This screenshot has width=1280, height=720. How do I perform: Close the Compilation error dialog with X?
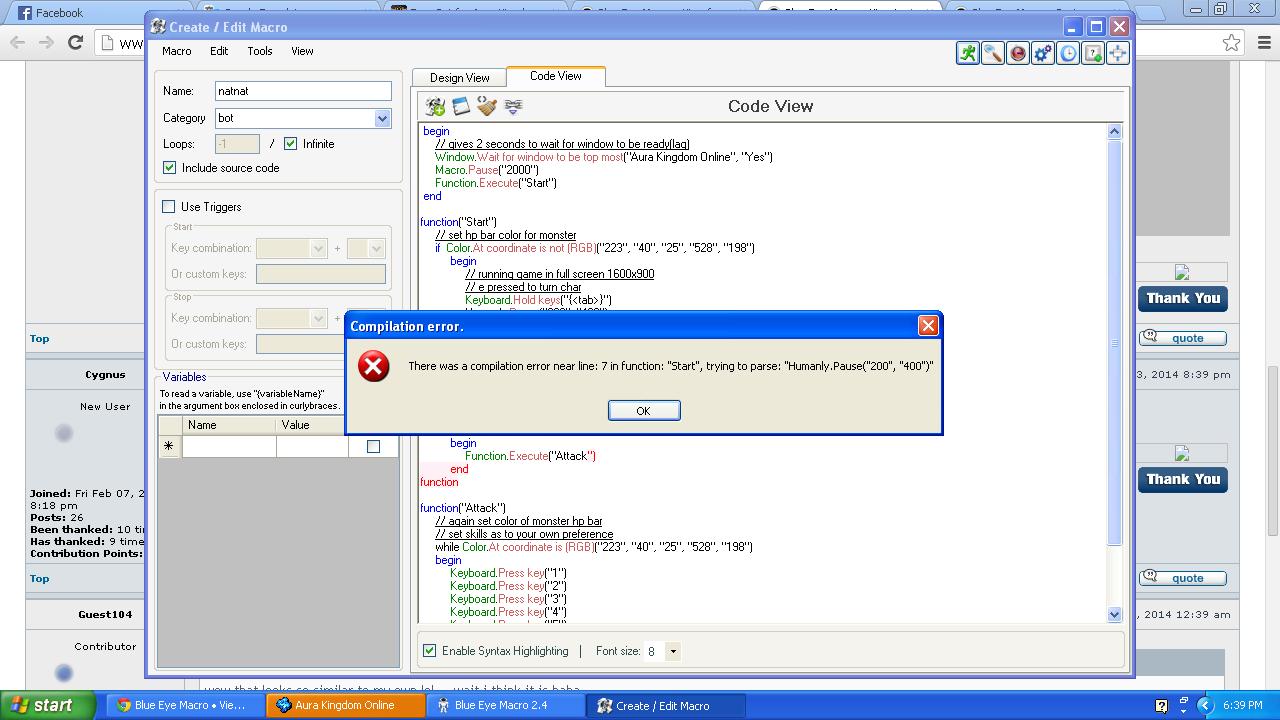928,325
